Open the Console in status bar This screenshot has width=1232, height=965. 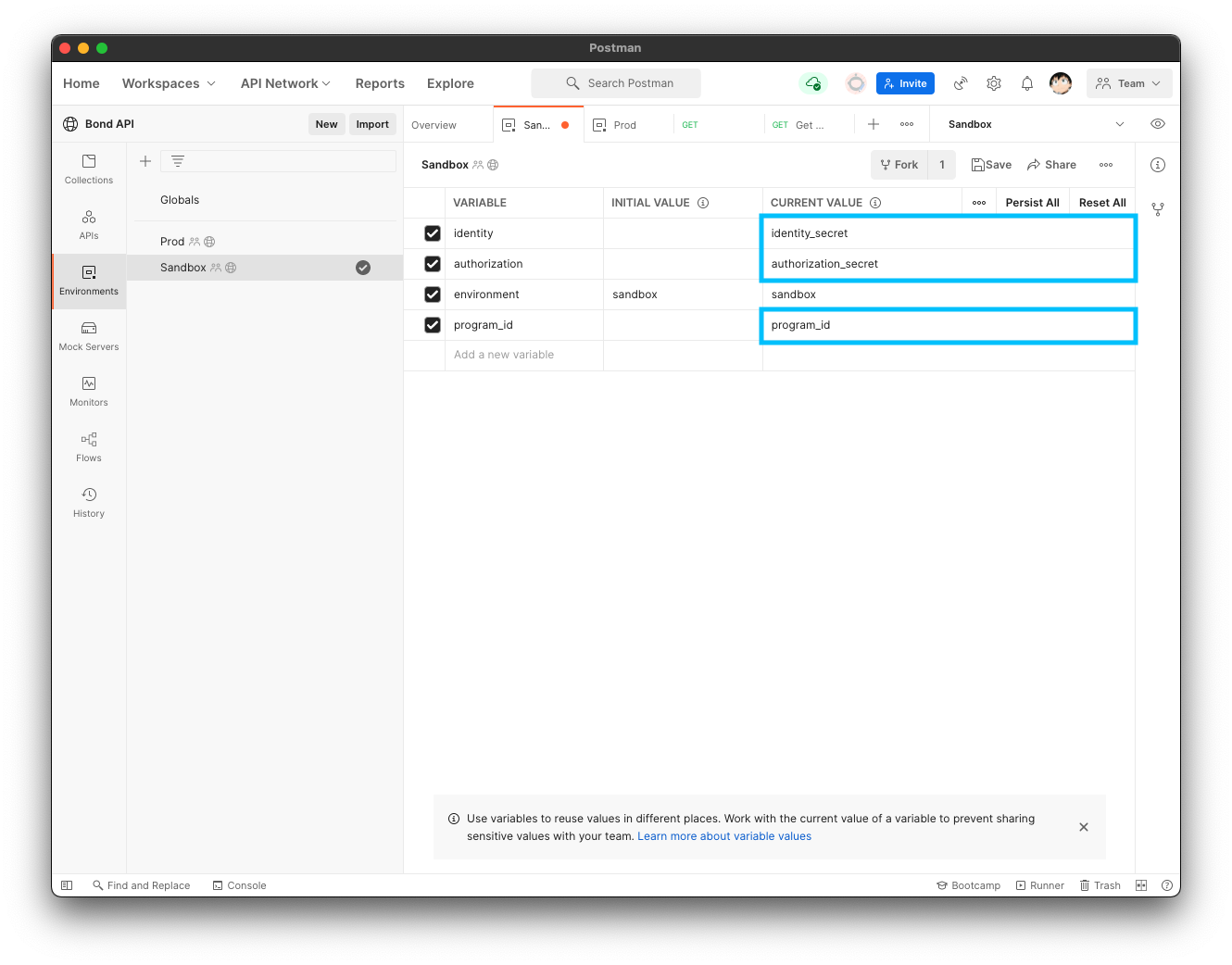(x=239, y=885)
